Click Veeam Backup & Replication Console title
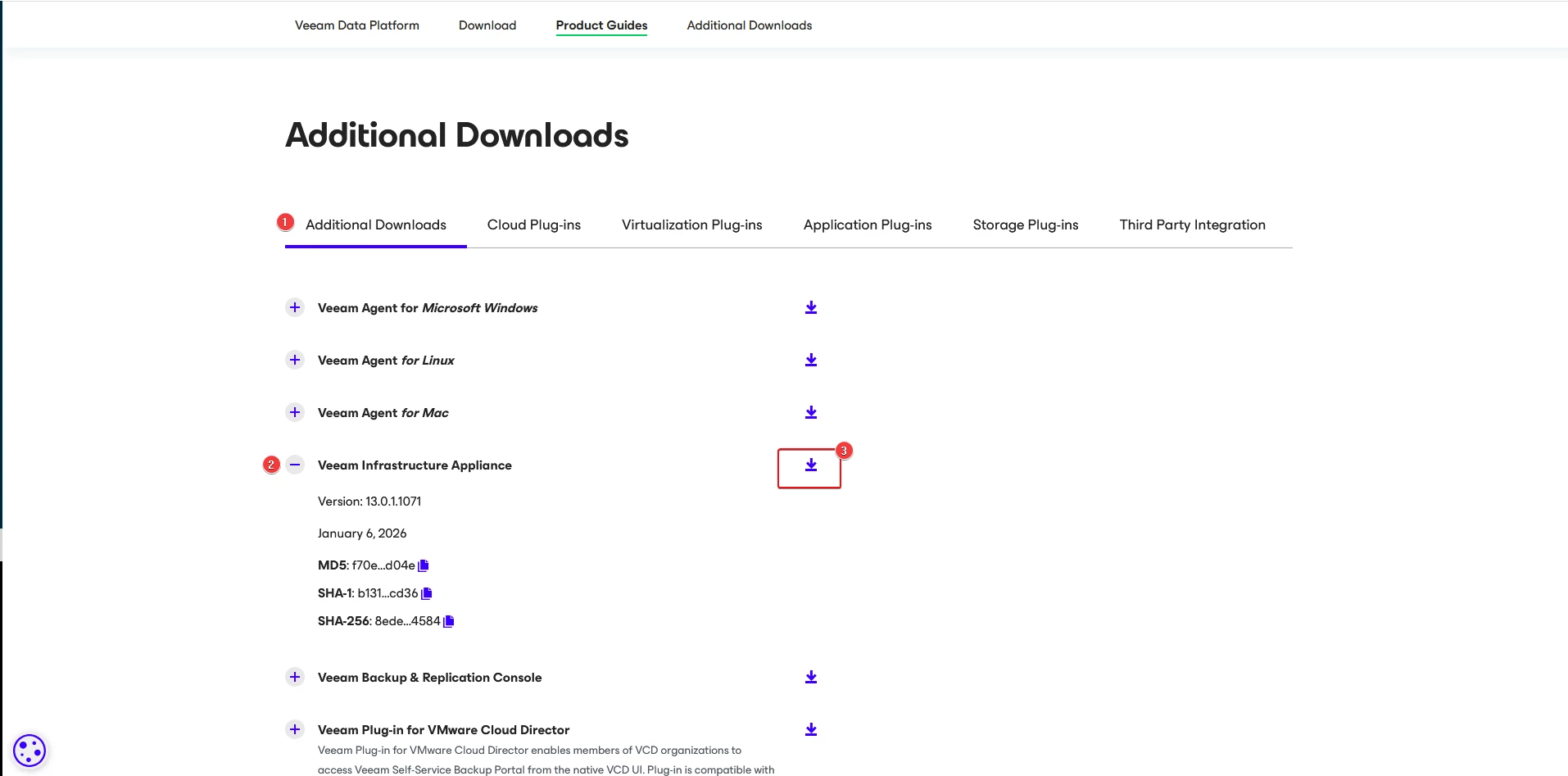 click(x=430, y=678)
